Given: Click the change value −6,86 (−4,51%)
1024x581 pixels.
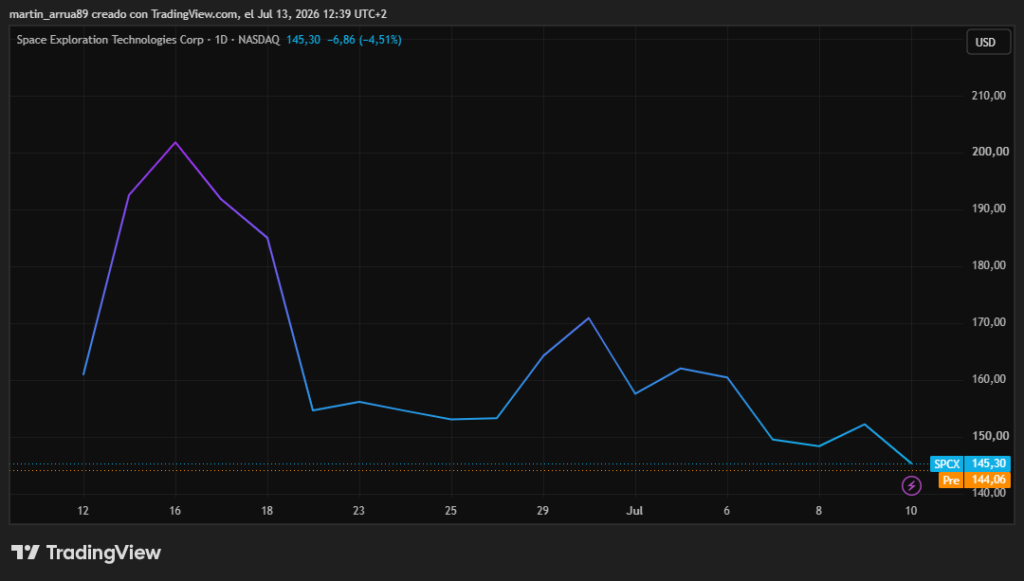Looking at the screenshot, I should click(364, 40).
